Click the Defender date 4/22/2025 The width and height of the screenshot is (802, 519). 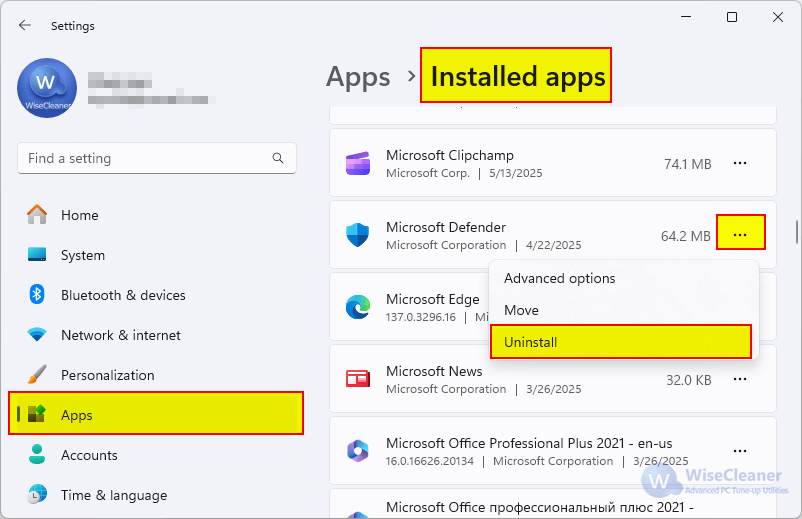pyautogui.click(x=553, y=245)
